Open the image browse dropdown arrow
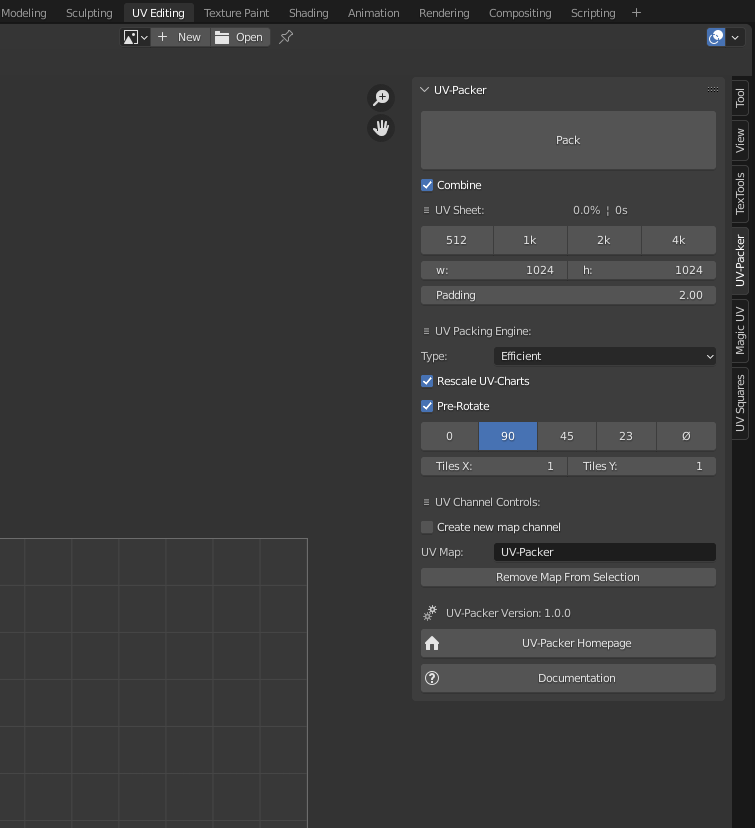Image resolution: width=755 pixels, height=828 pixels. pos(144,37)
